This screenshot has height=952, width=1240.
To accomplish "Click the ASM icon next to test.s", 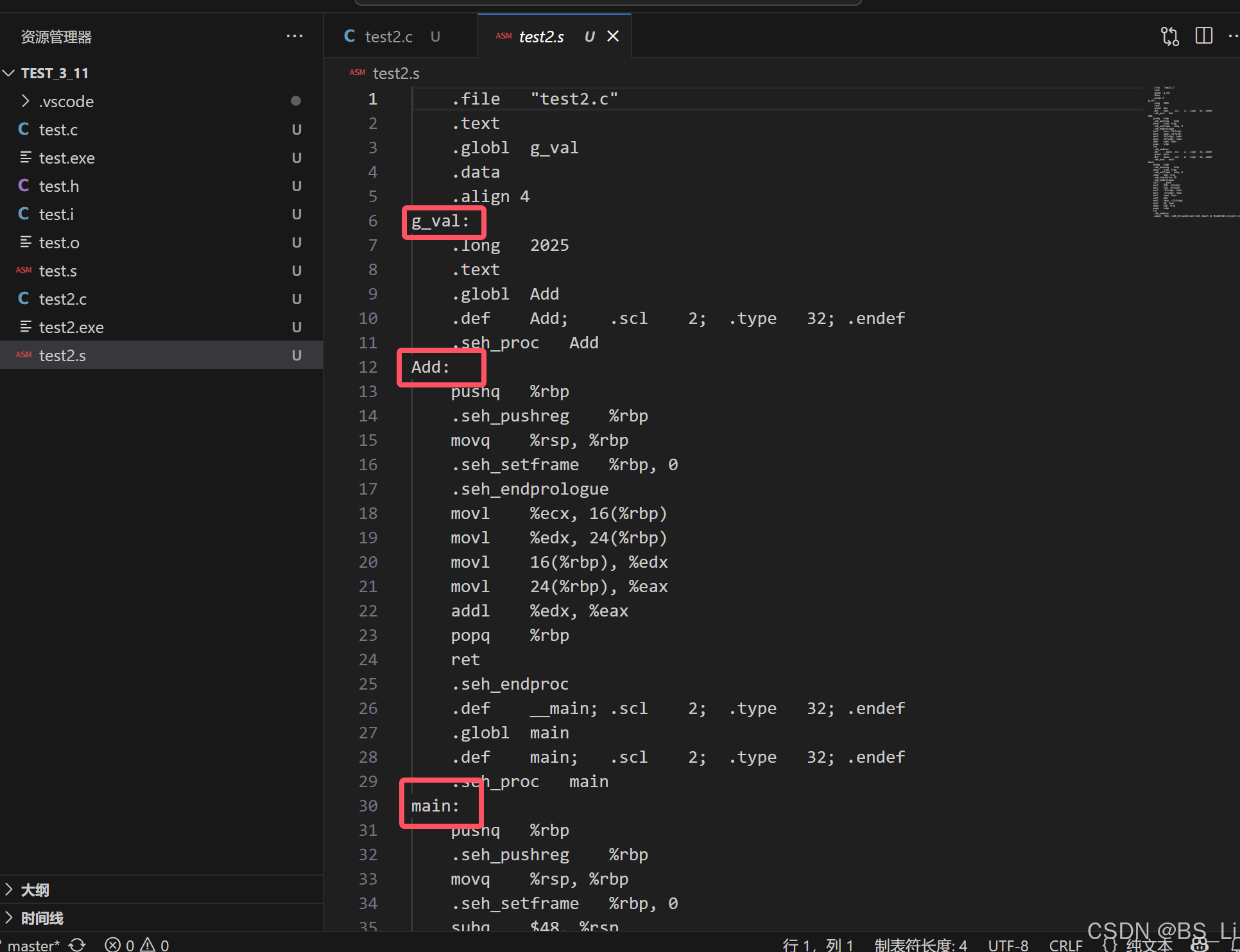I will pos(24,271).
